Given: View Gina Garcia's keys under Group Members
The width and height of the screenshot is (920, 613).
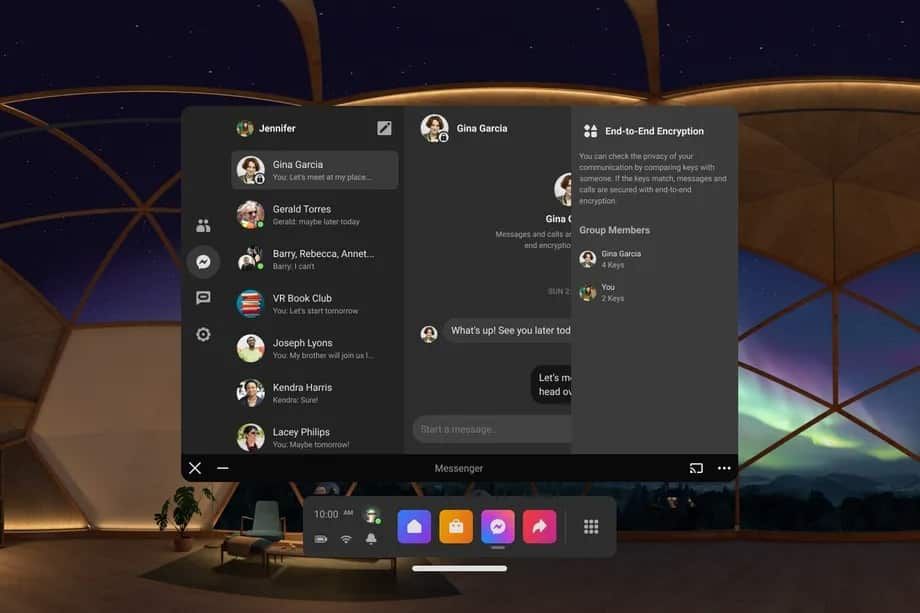Looking at the screenshot, I should [x=610, y=258].
